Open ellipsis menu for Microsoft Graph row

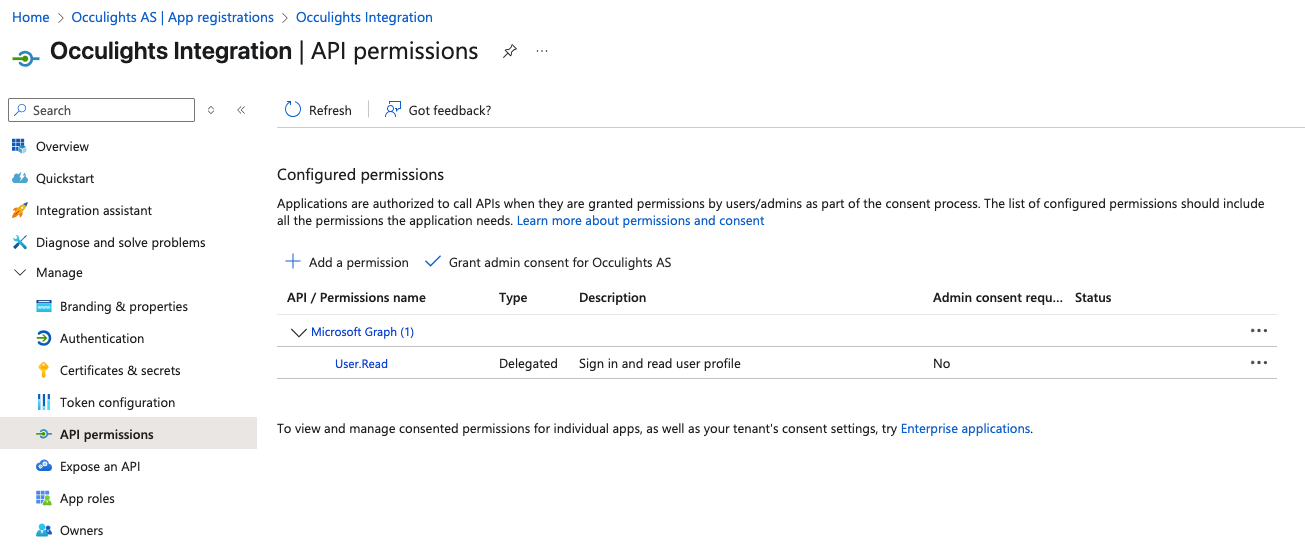(x=1259, y=331)
